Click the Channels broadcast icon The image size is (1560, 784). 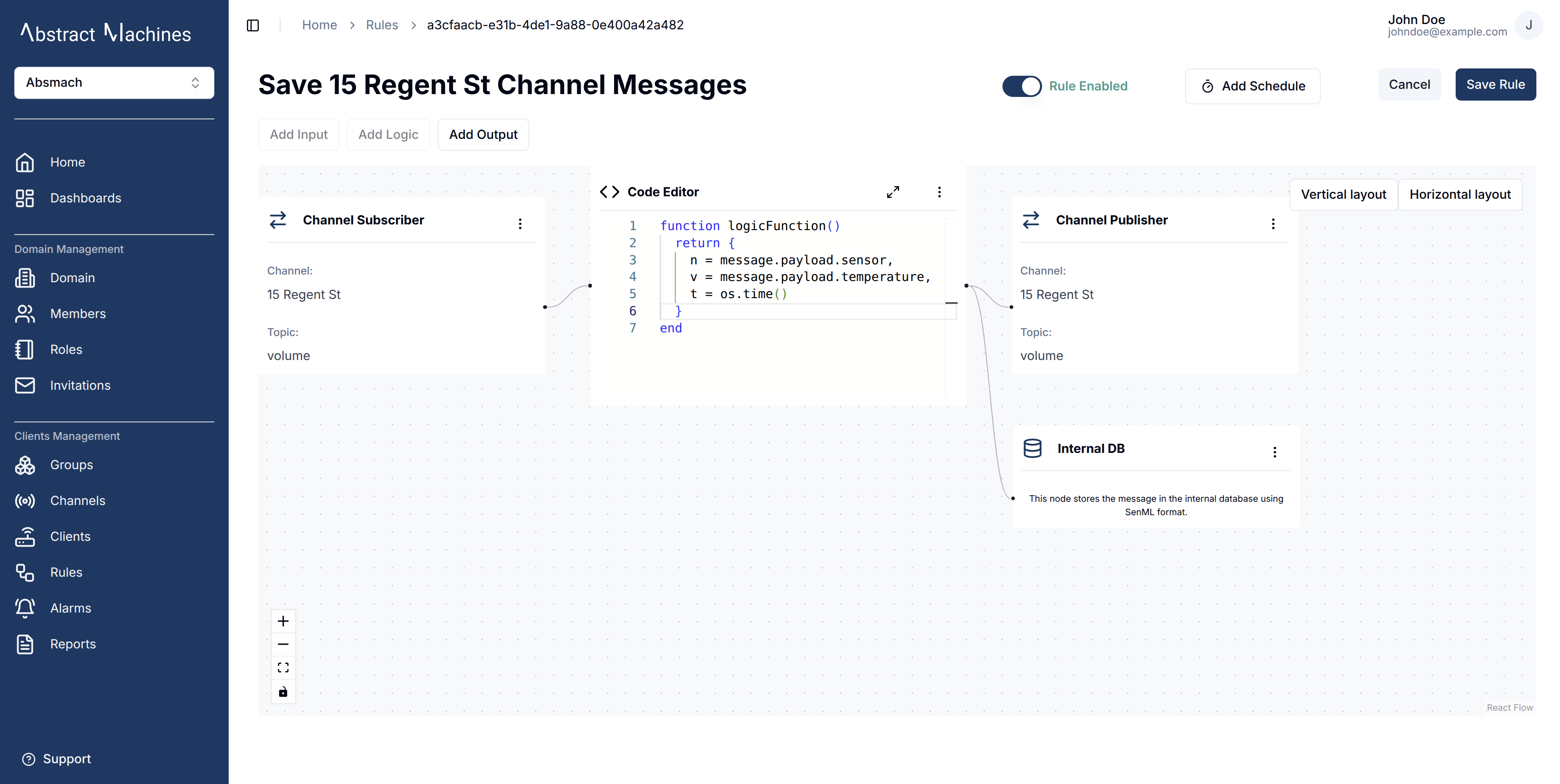click(25, 501)
